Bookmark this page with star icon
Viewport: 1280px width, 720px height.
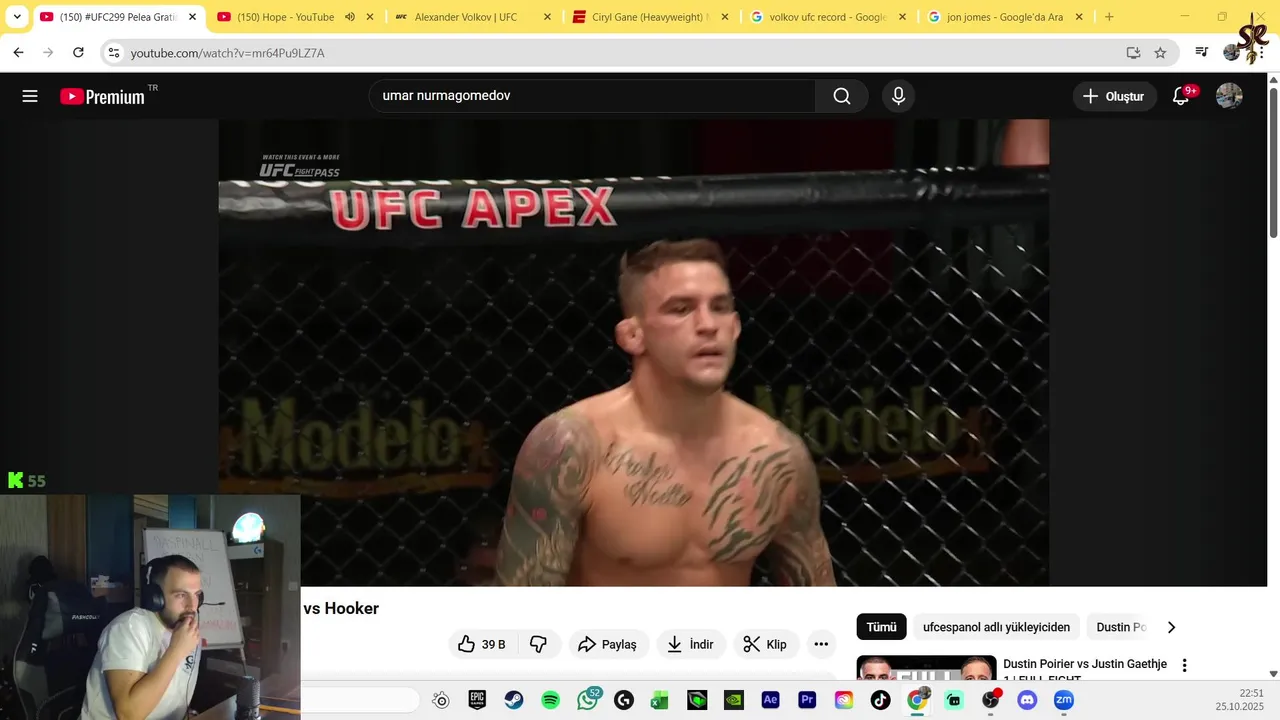click(x=1160, y=53)
